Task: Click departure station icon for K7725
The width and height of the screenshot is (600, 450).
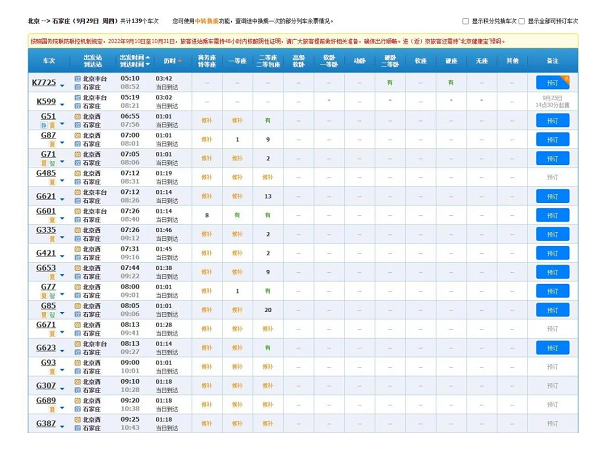Action: point(77,77)
